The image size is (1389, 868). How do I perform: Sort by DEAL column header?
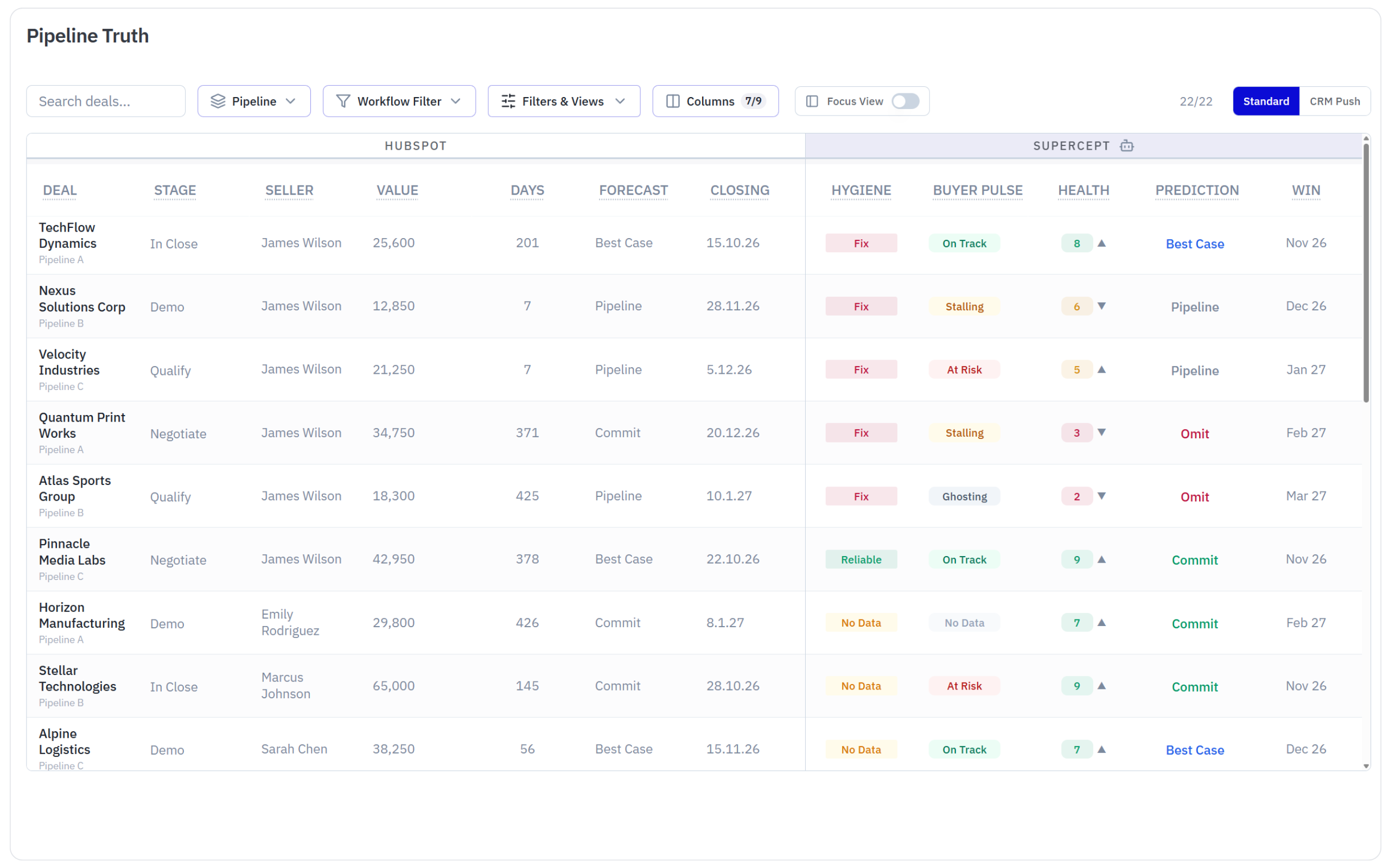pos(60,190)
